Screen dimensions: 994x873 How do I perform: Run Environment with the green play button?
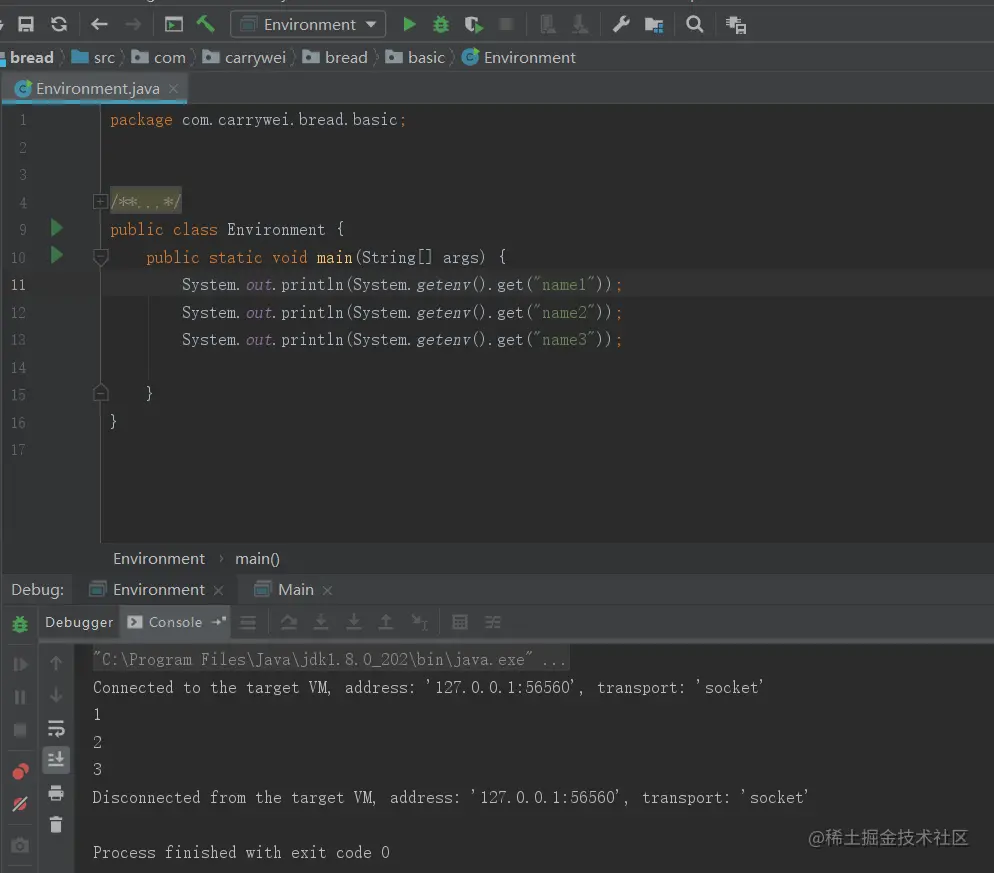[410, 24]
